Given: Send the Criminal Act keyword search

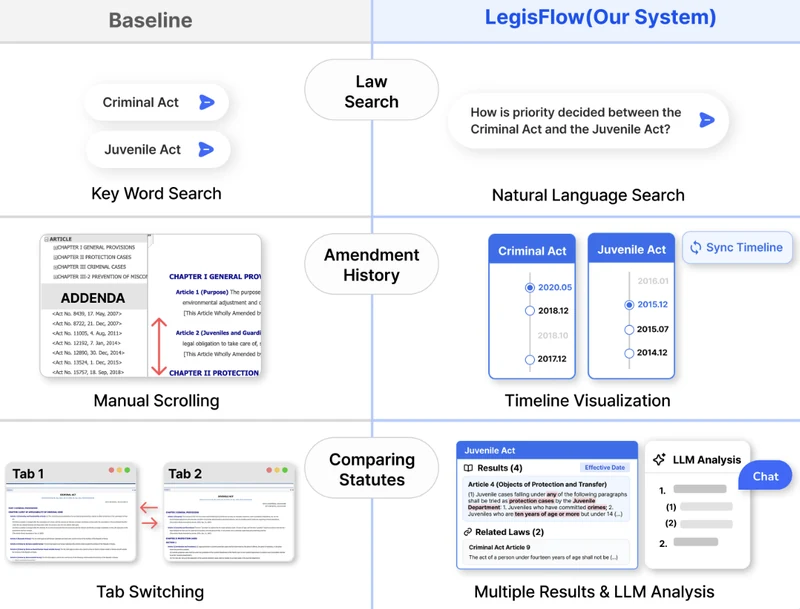Looking at the screenshot, I should pos(207,103).
